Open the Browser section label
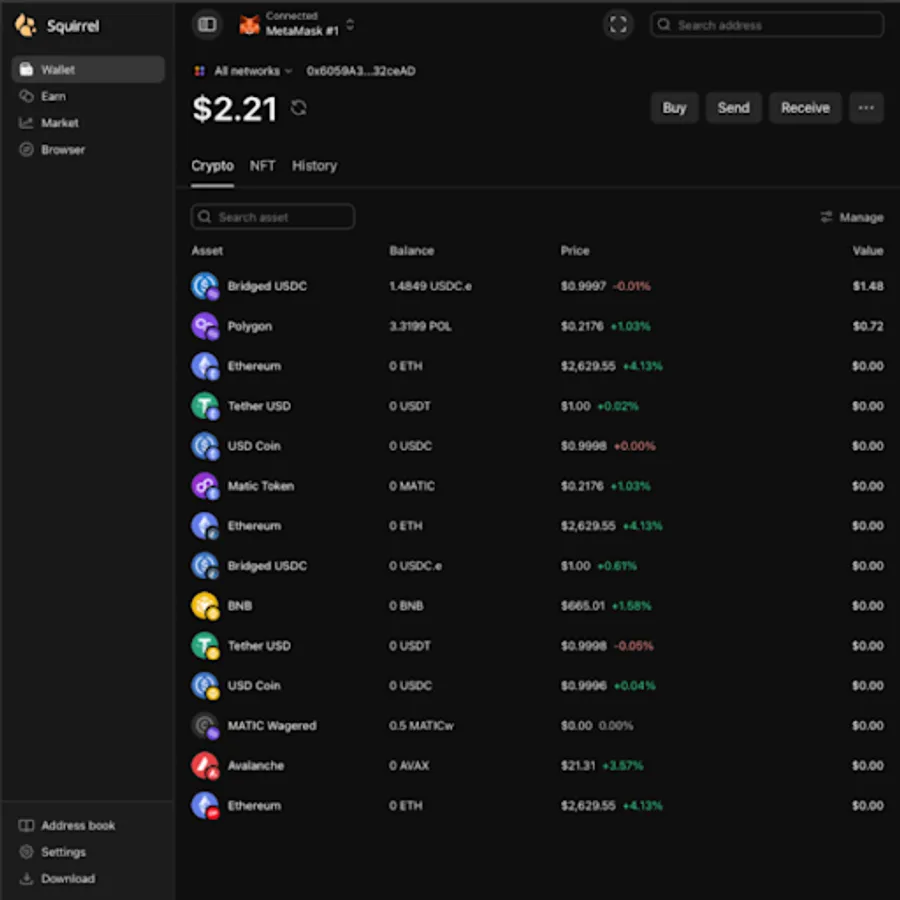This screenshot has height=900, width=900. tap(63, 150)
